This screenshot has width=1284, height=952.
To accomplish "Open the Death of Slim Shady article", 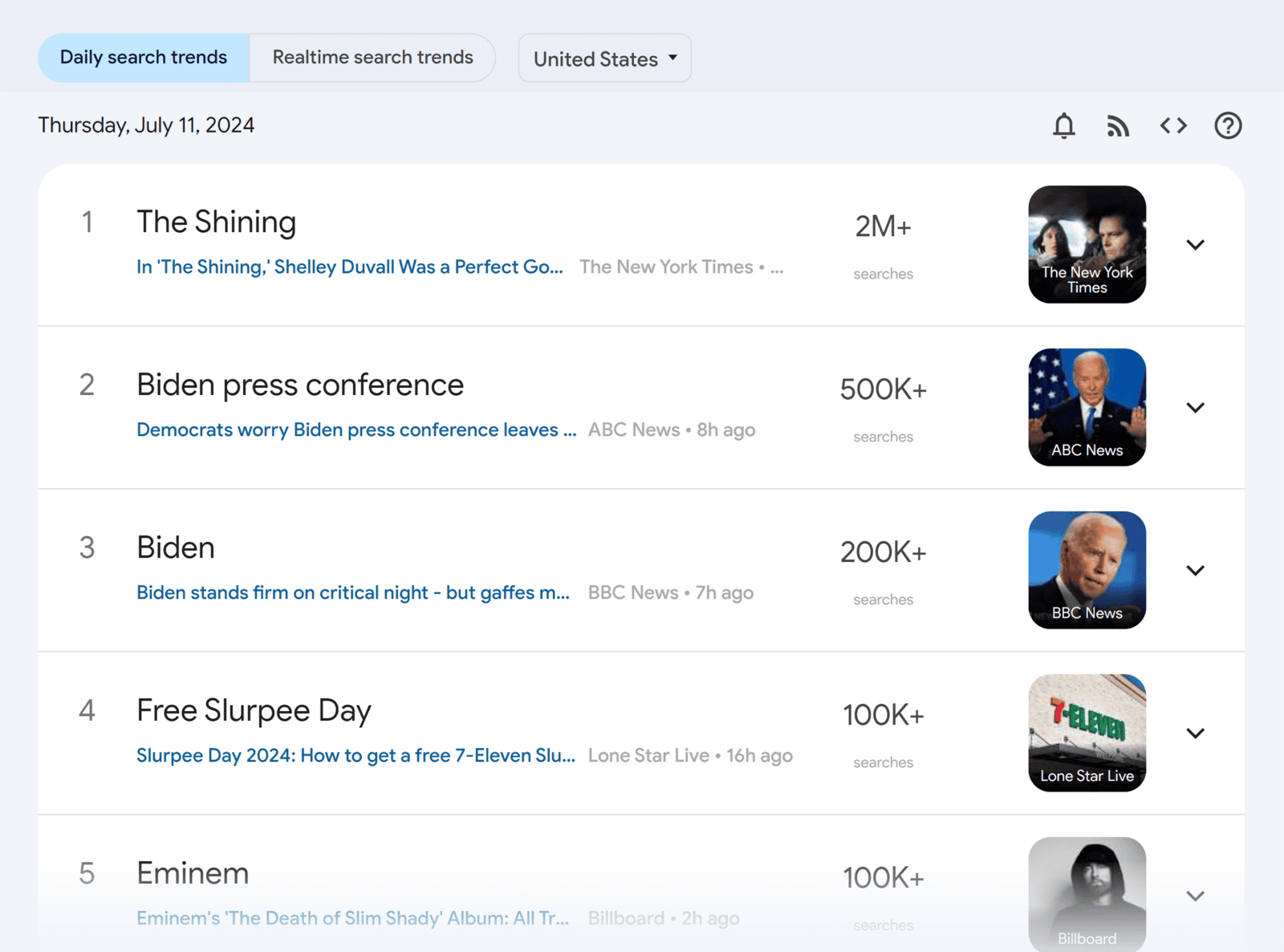I will click(x=353, y=918).
